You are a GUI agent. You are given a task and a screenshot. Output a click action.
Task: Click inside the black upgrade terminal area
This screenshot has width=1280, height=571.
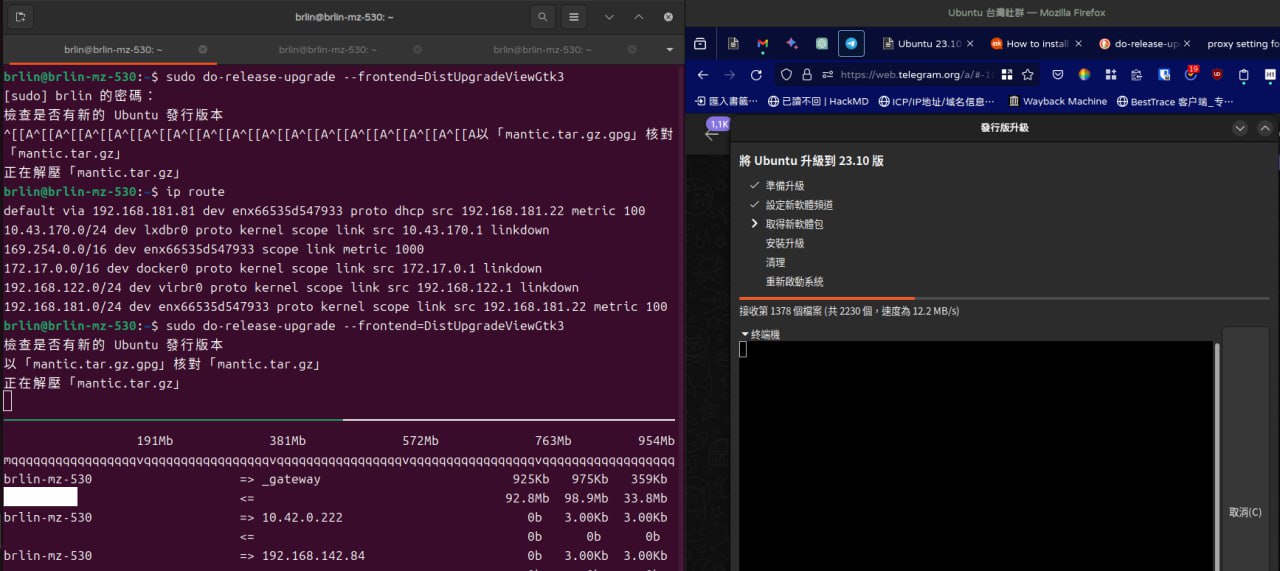tap(976, 456)
